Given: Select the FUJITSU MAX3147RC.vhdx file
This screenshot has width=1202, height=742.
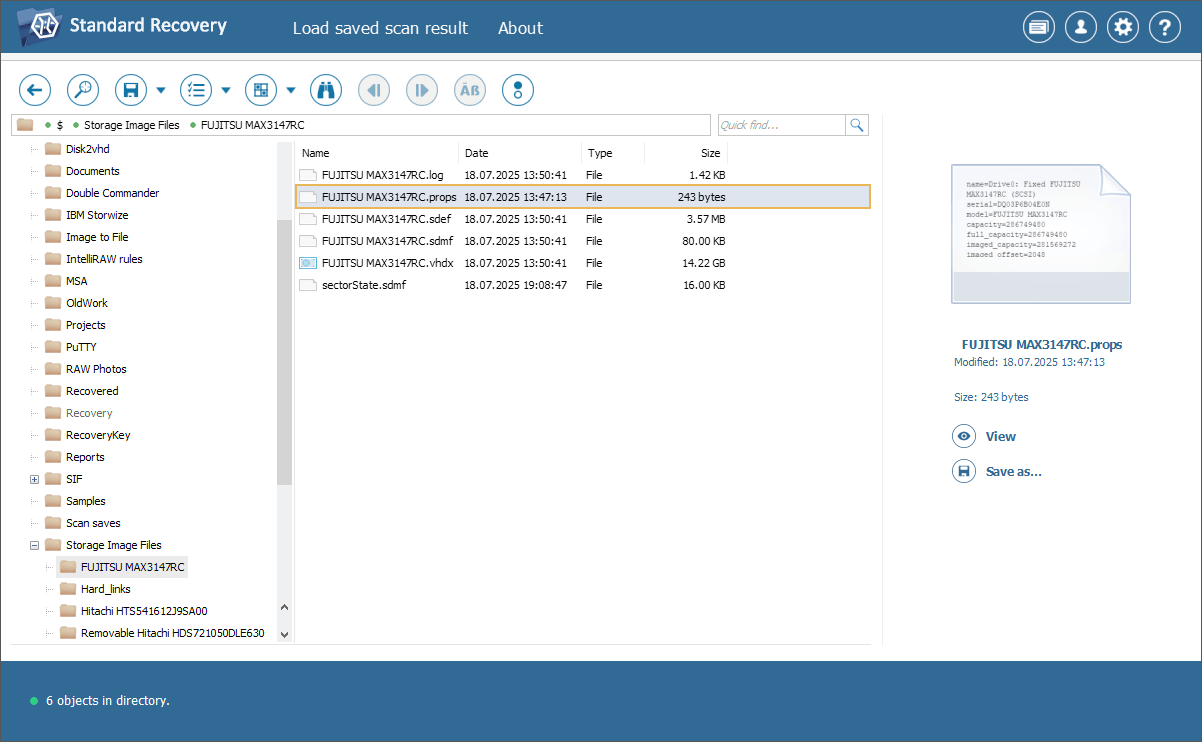Looking at the screenshot, I should click(387, 263).
